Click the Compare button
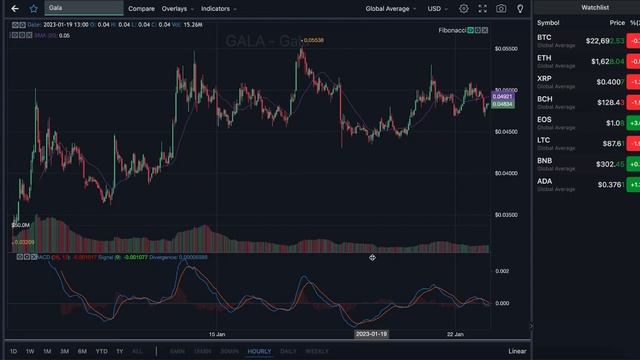This screenshot has height=360, width=640. point(141,9)
